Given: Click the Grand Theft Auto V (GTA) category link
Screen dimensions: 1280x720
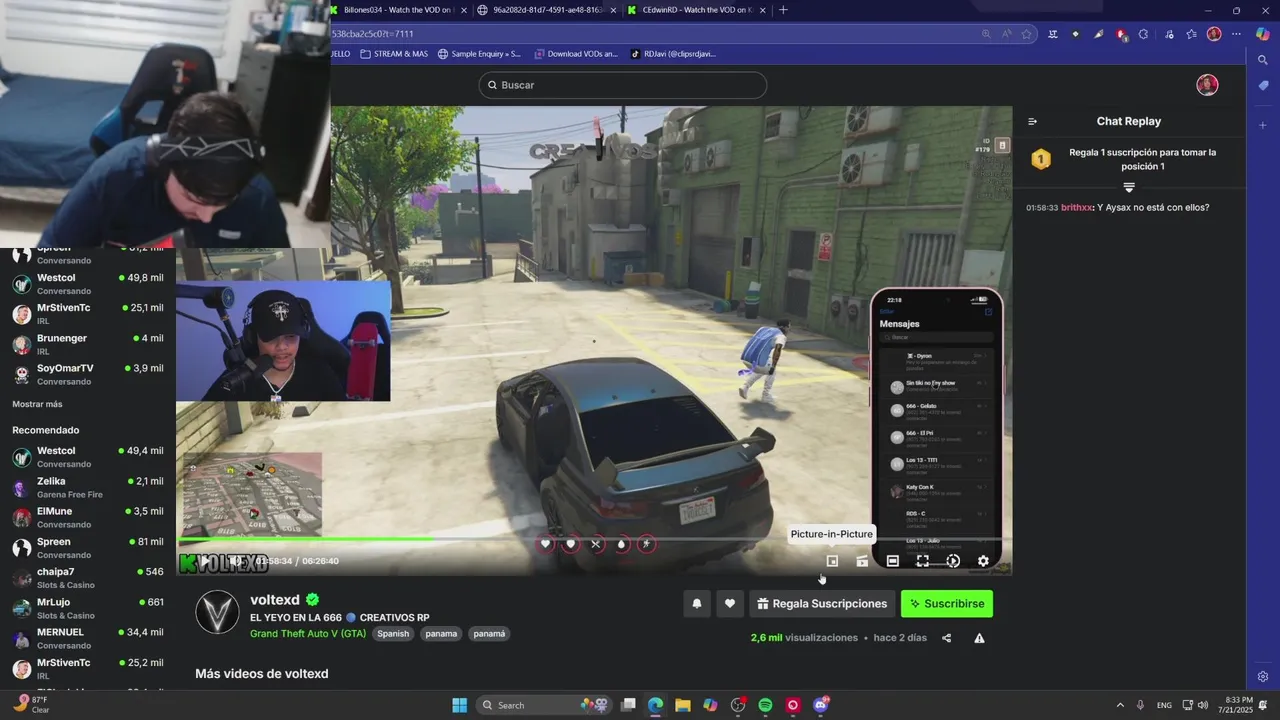Looking at the screenshot, I should [308, 634].
